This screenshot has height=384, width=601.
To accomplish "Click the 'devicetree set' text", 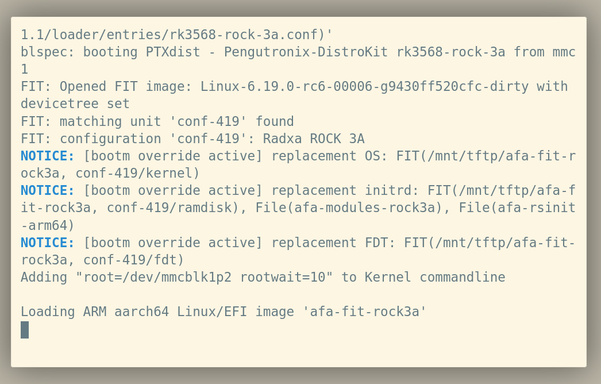I will [75, 104].
